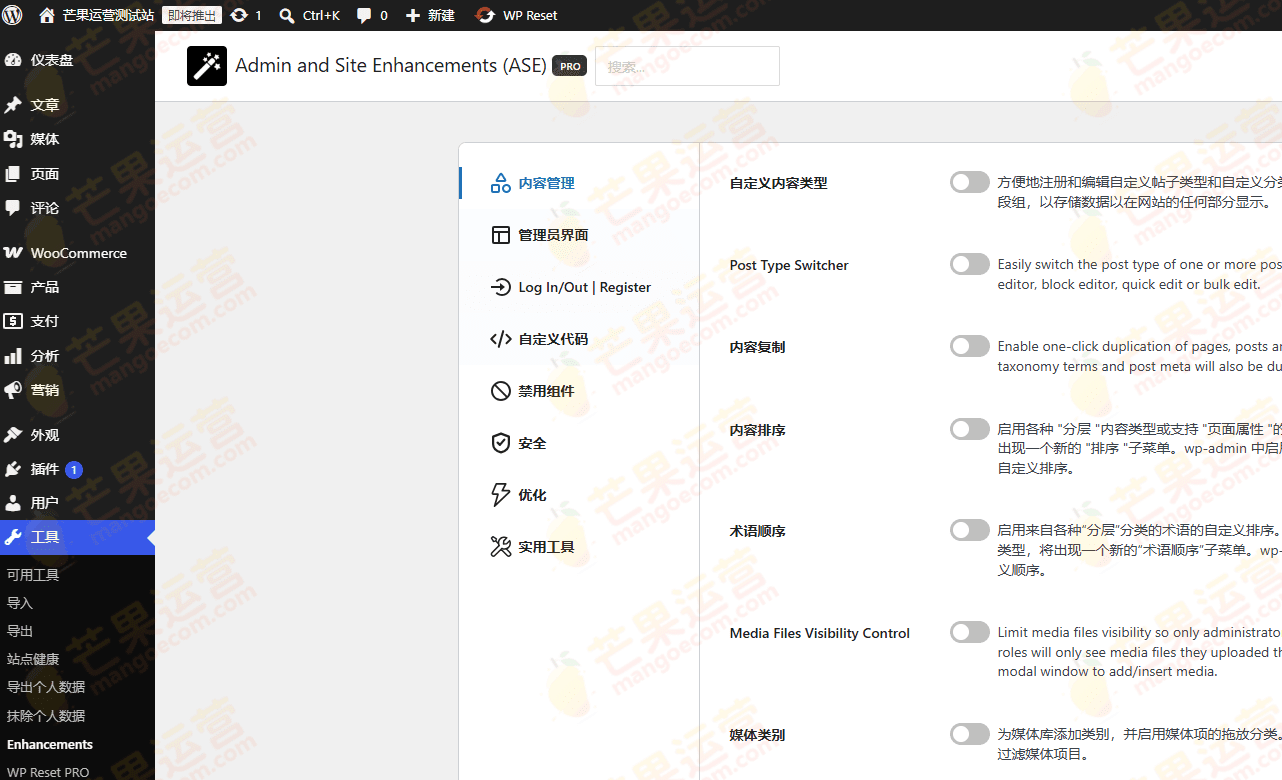Click the WP Reset logo icon

tap(485, 15)
